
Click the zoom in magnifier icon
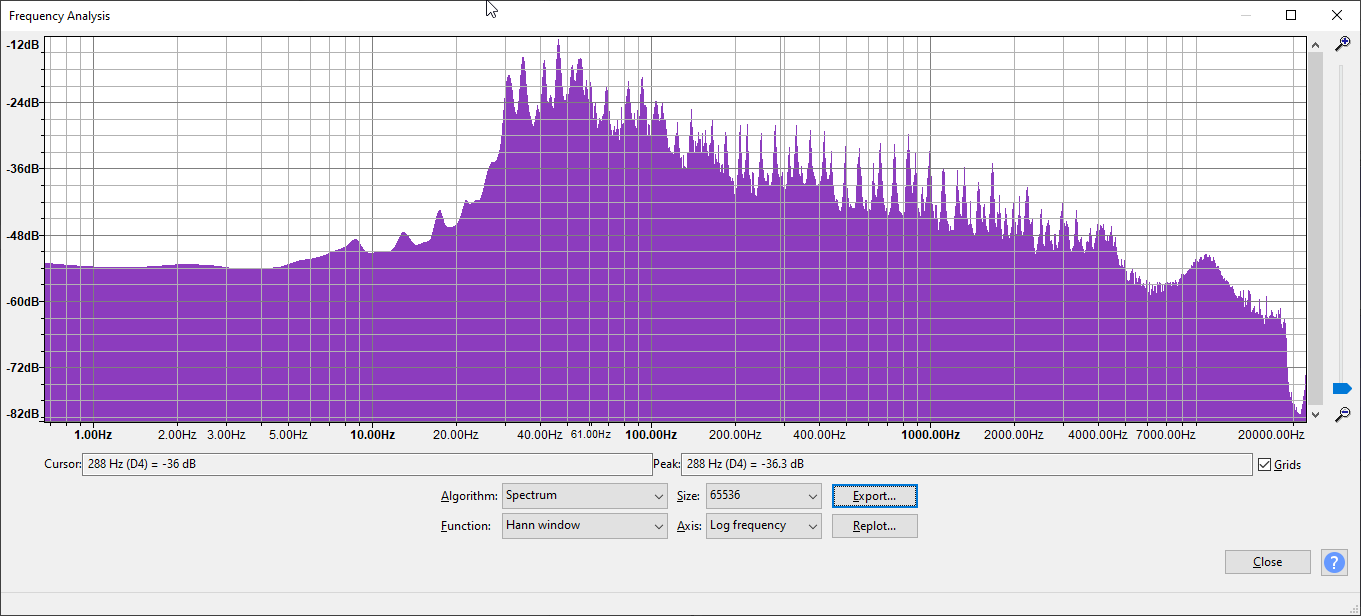coord(1342,44)
